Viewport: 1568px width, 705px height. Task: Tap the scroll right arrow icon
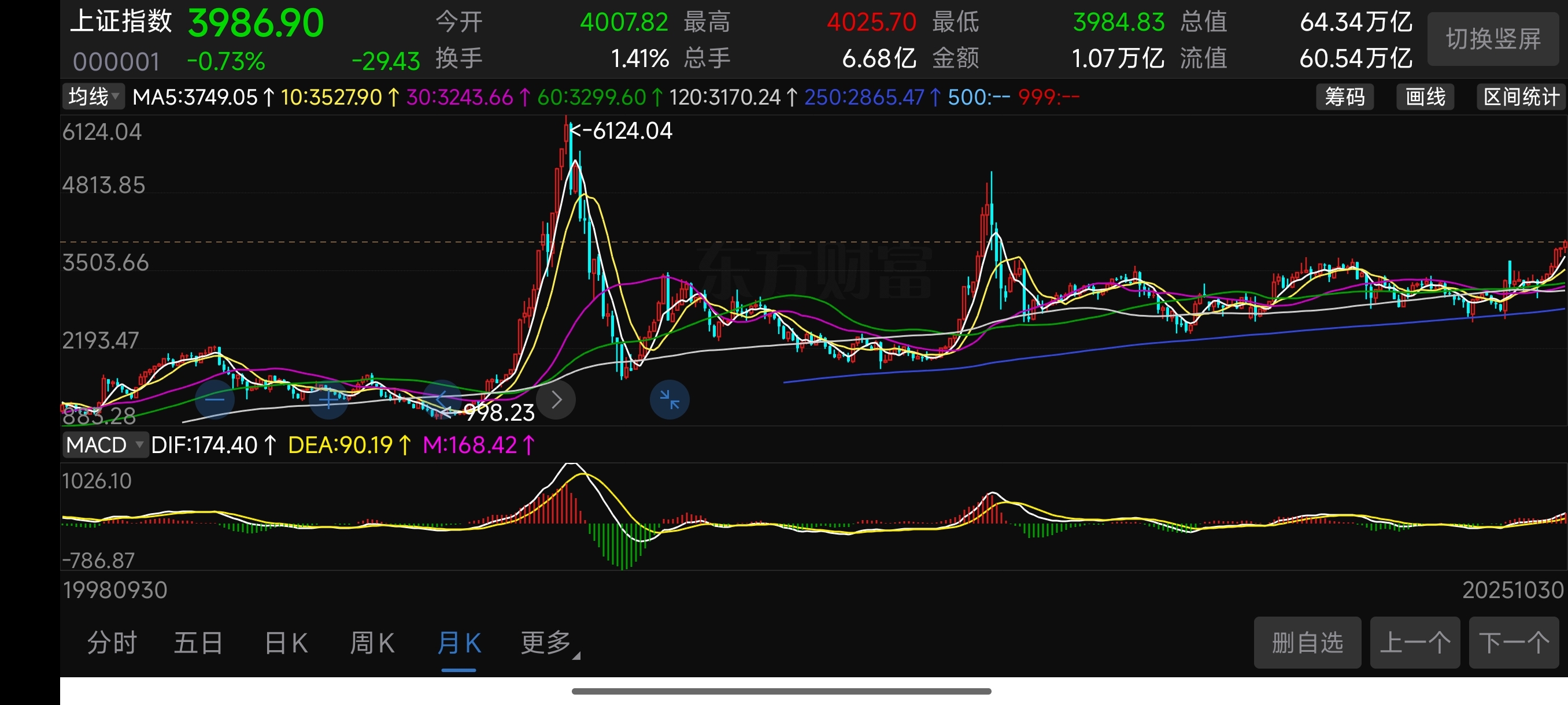[x=556, y=400]
